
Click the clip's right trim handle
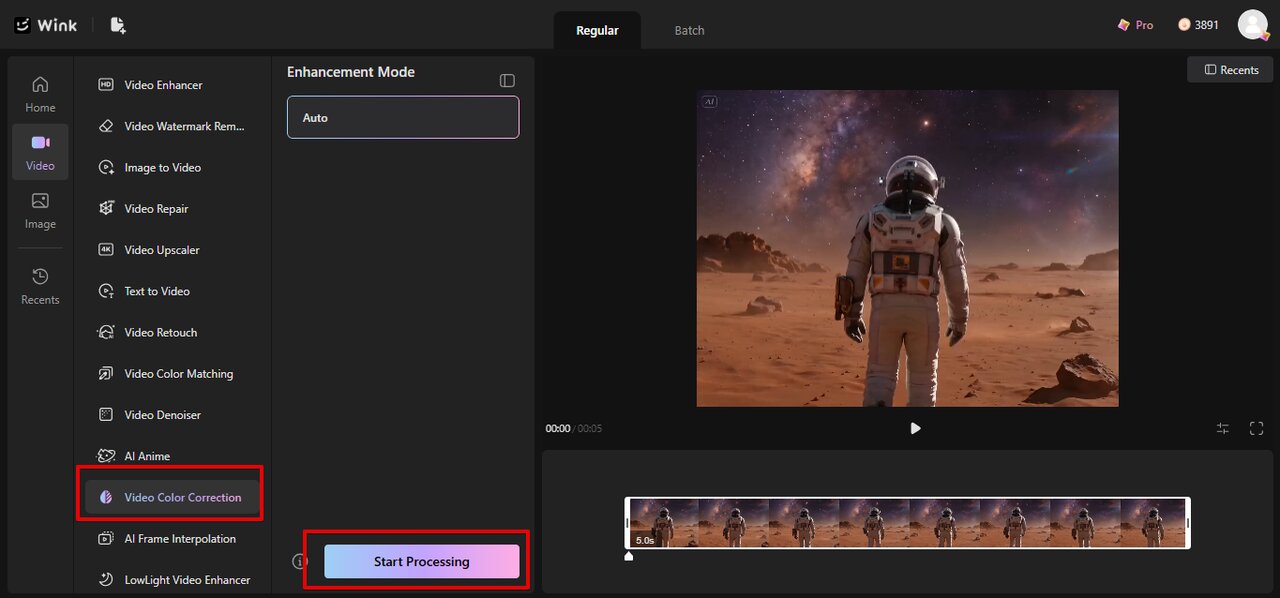pyautogui.click(x=1187, y=523)
